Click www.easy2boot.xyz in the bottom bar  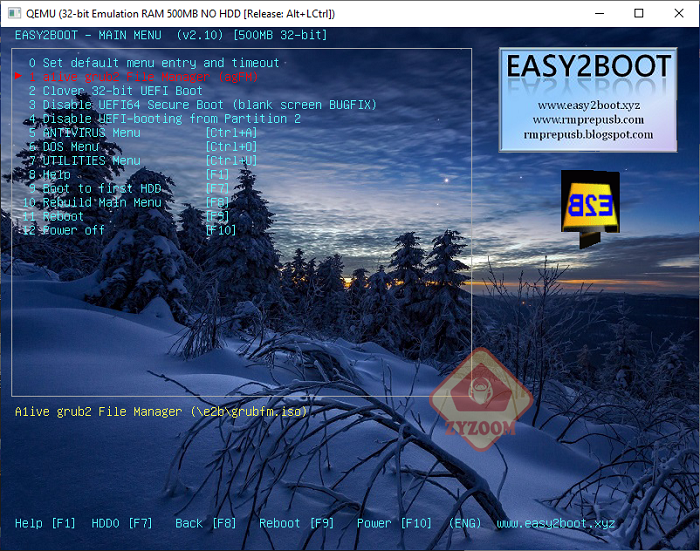click(x=556, y=523)
